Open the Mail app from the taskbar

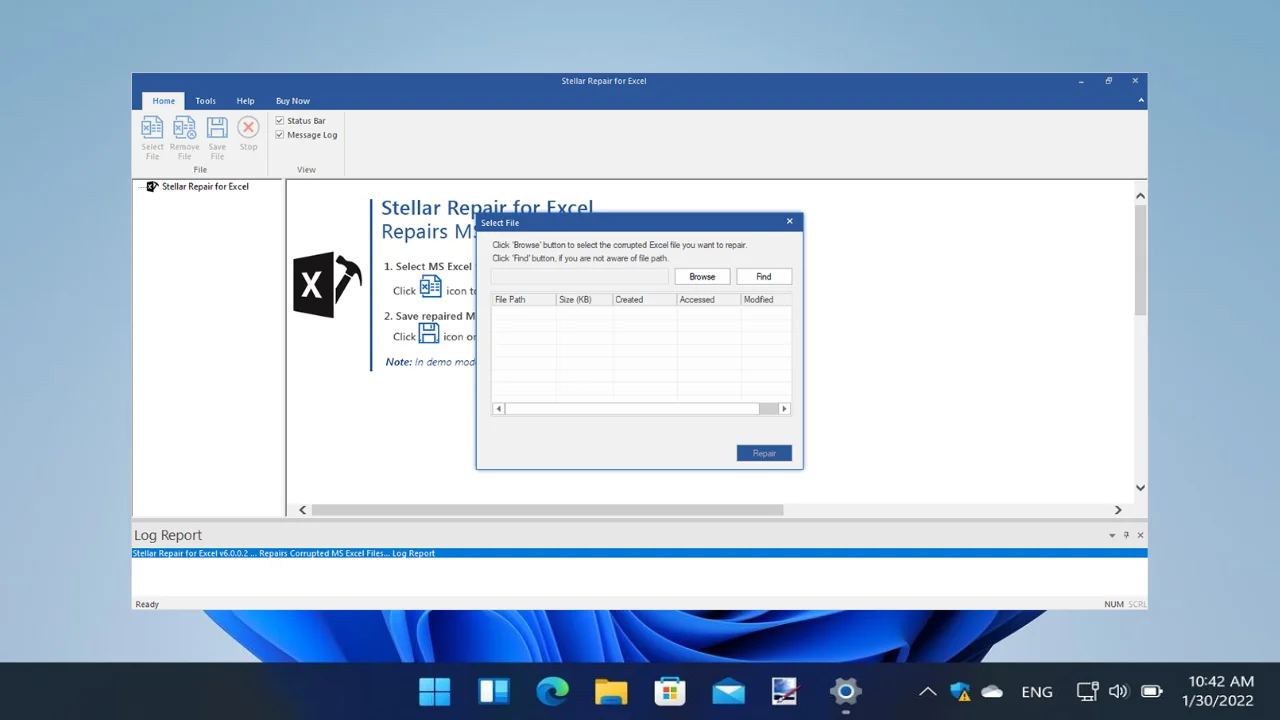point(728,691)
